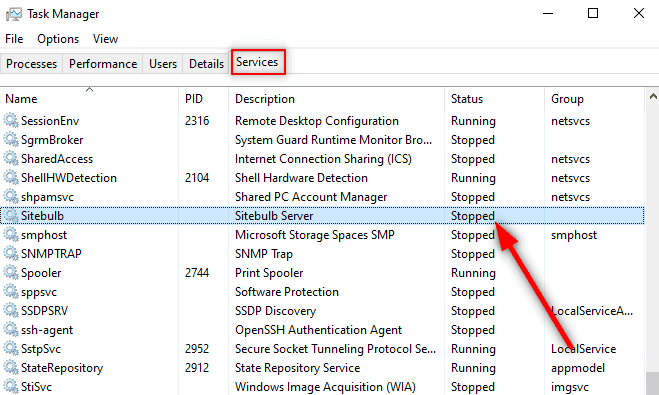Click the Remote Desktop Configuration description
This screenshot has width=659, height=395.
click(317, 121)
